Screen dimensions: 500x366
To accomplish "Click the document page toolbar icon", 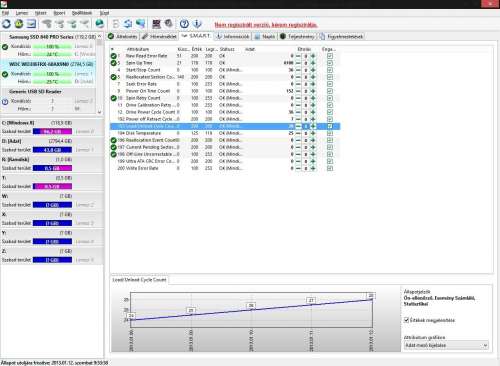I will tap(116, 24).
